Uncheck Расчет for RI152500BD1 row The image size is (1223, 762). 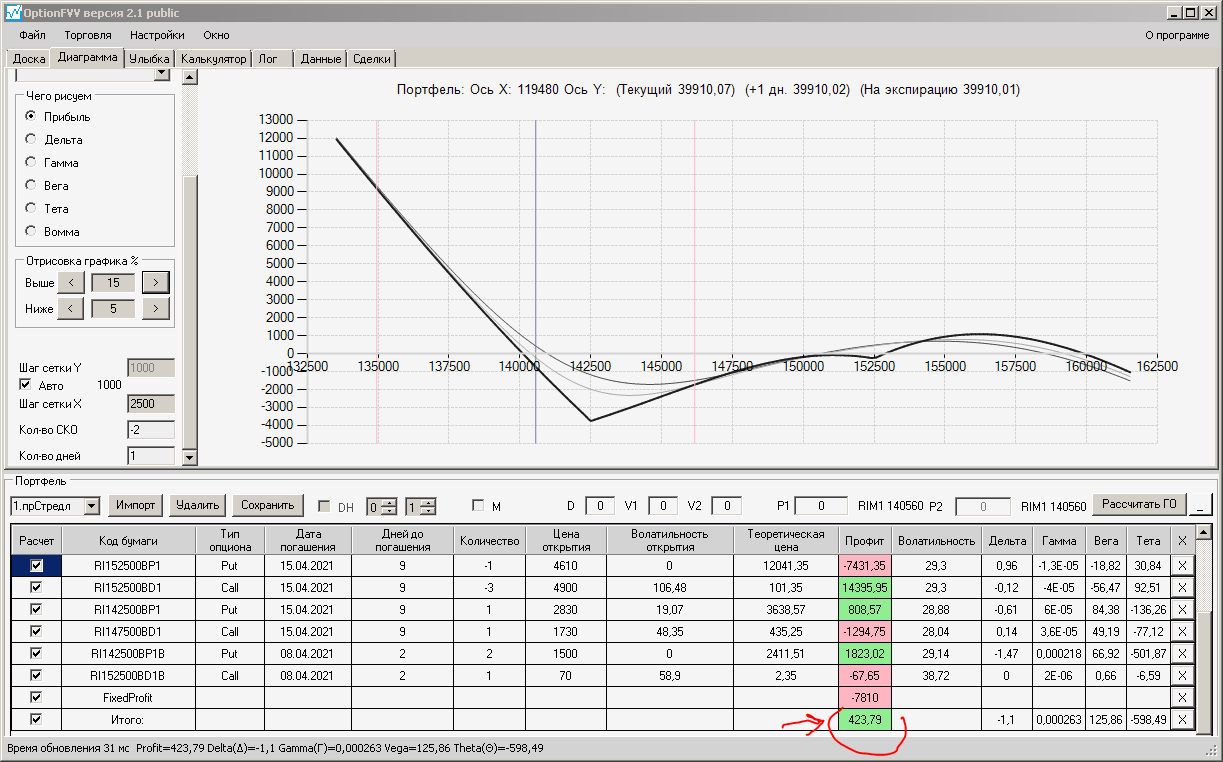click(x=36, y=588)
